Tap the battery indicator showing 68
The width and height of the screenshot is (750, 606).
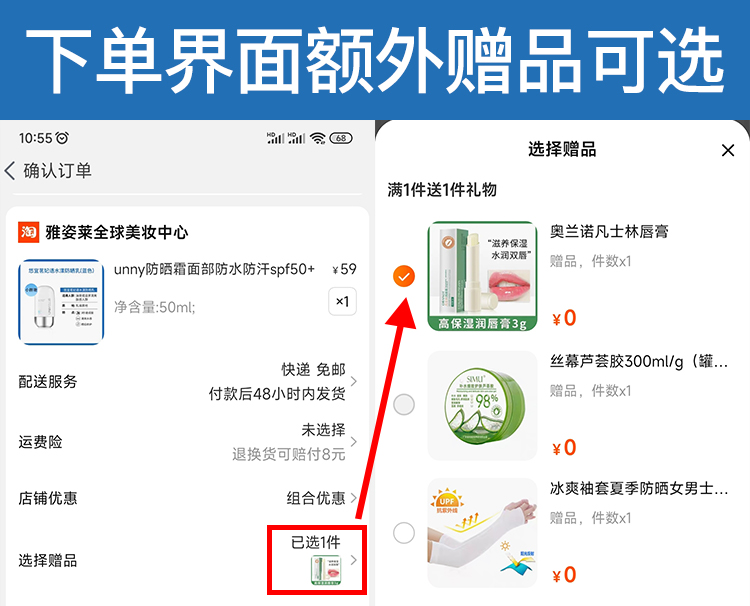(x=341, y=138)
